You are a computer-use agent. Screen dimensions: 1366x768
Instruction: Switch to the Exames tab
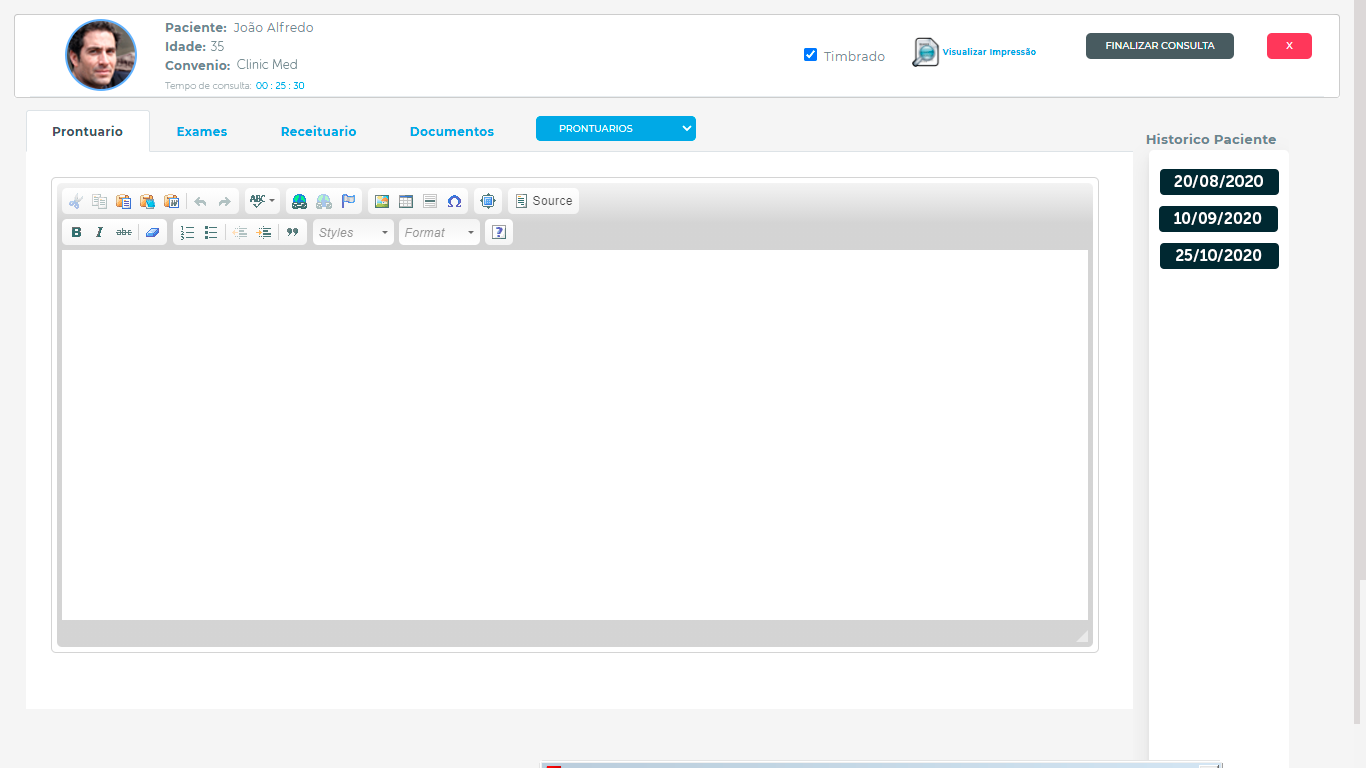(202, 131)
